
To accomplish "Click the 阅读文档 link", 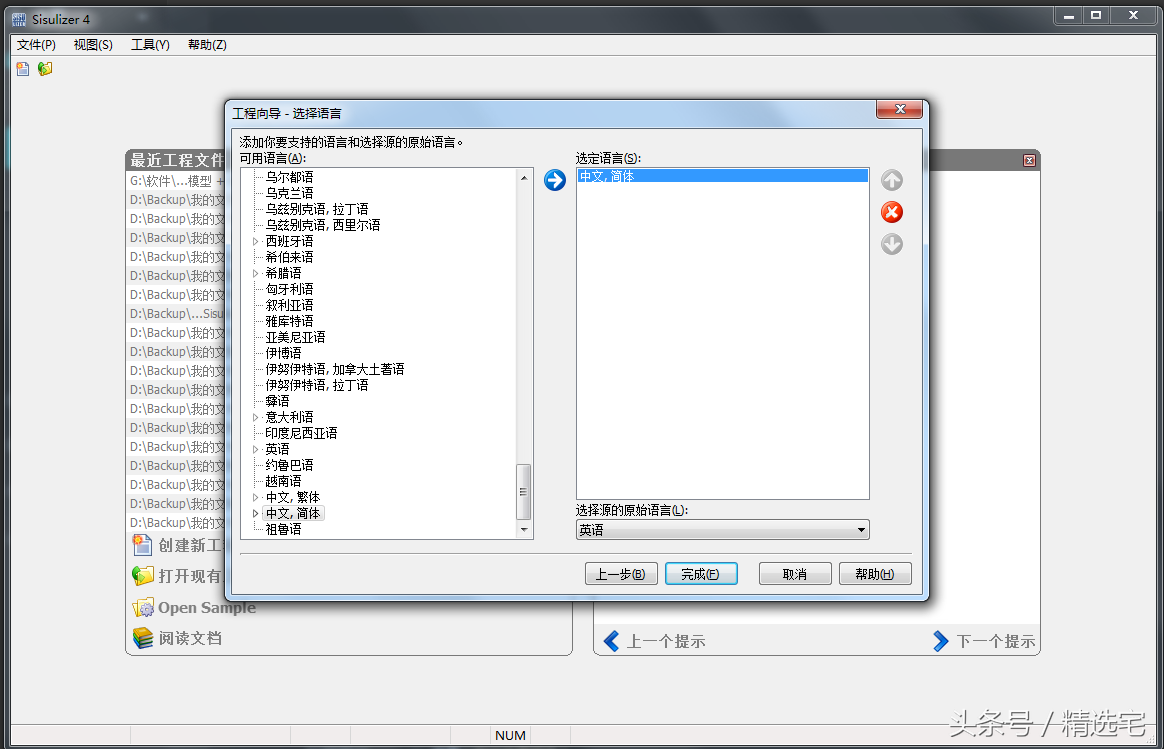I will (190, 638).
